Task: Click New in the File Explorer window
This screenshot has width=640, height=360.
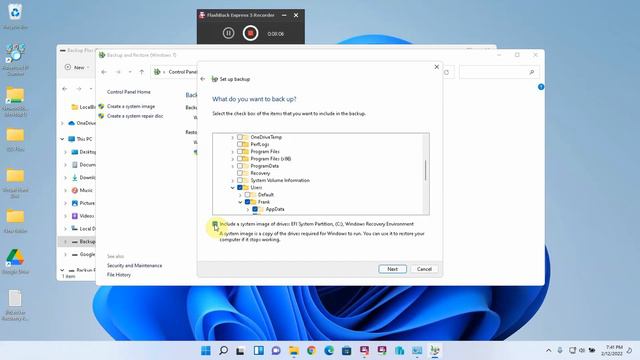Action: click(77, 67)
